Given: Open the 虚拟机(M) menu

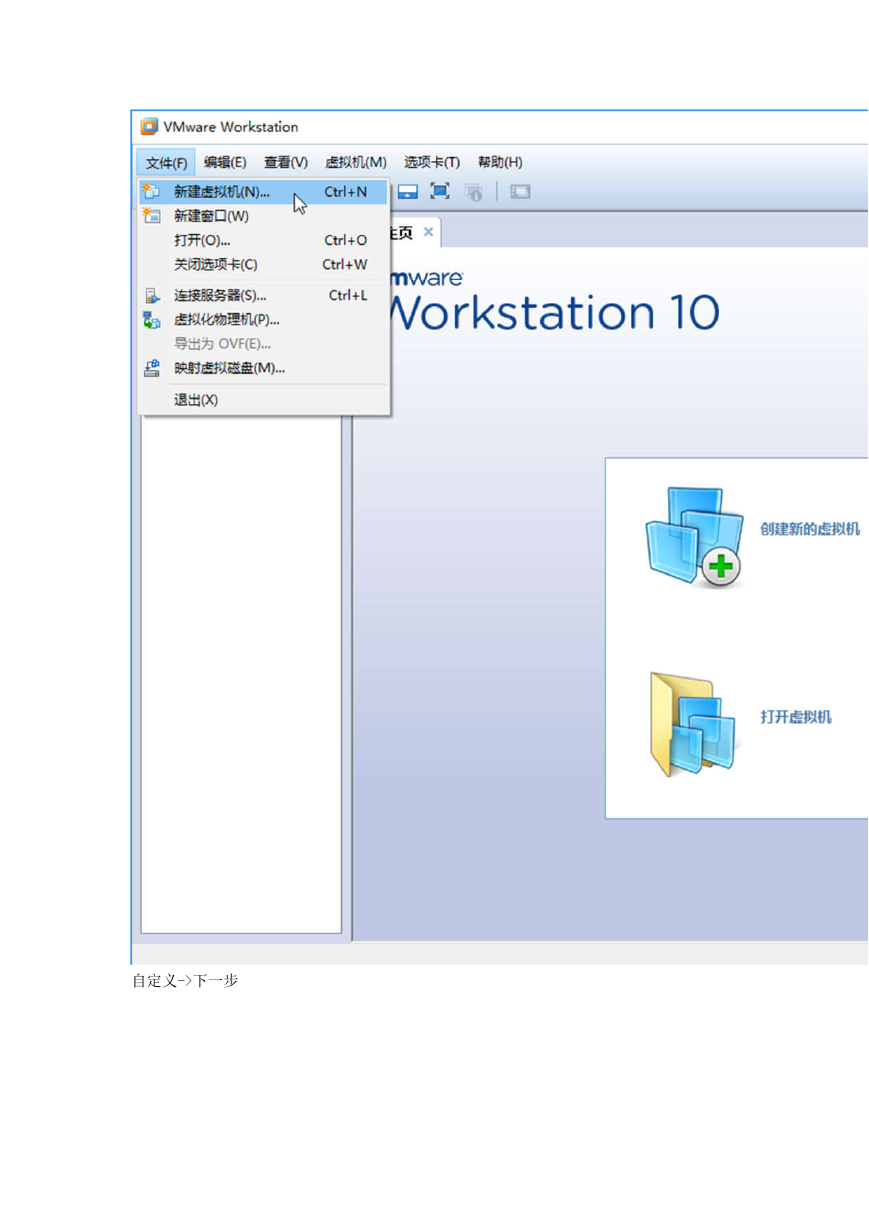Looking at the screenshot, I should click(356, 163).
